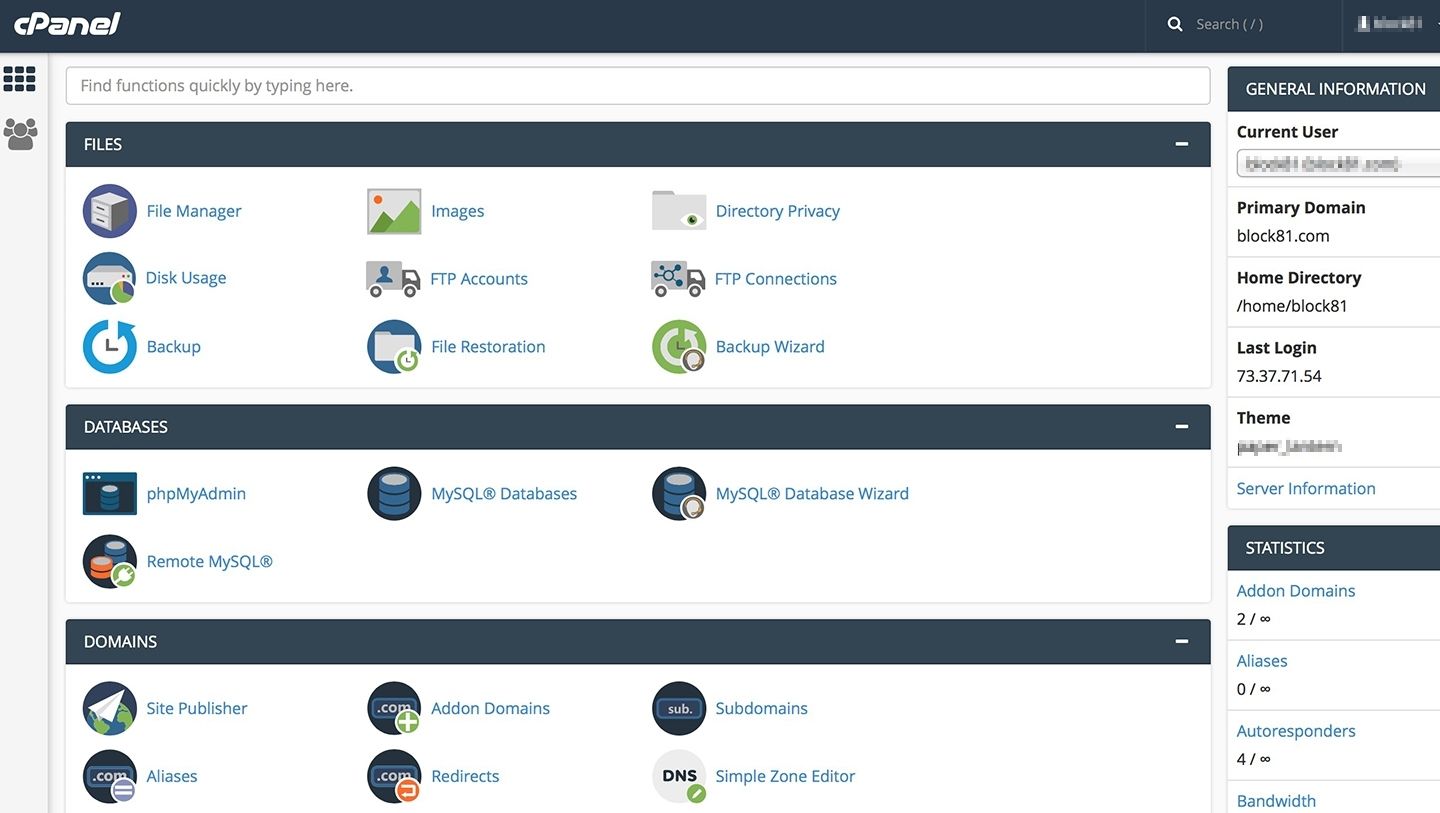Click the Addon Domains statistics link

[x=1295, y=591]
